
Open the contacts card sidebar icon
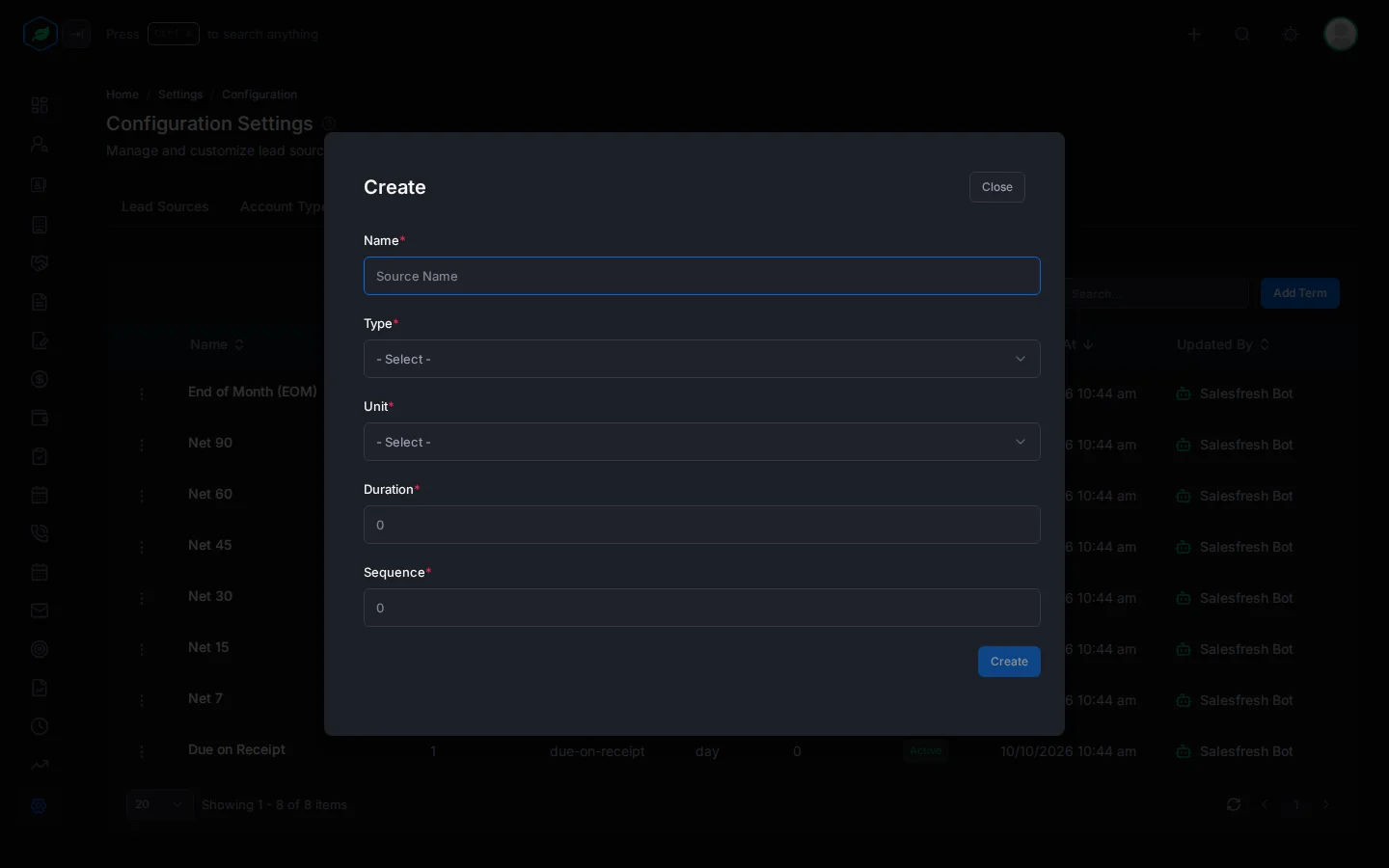40,185
